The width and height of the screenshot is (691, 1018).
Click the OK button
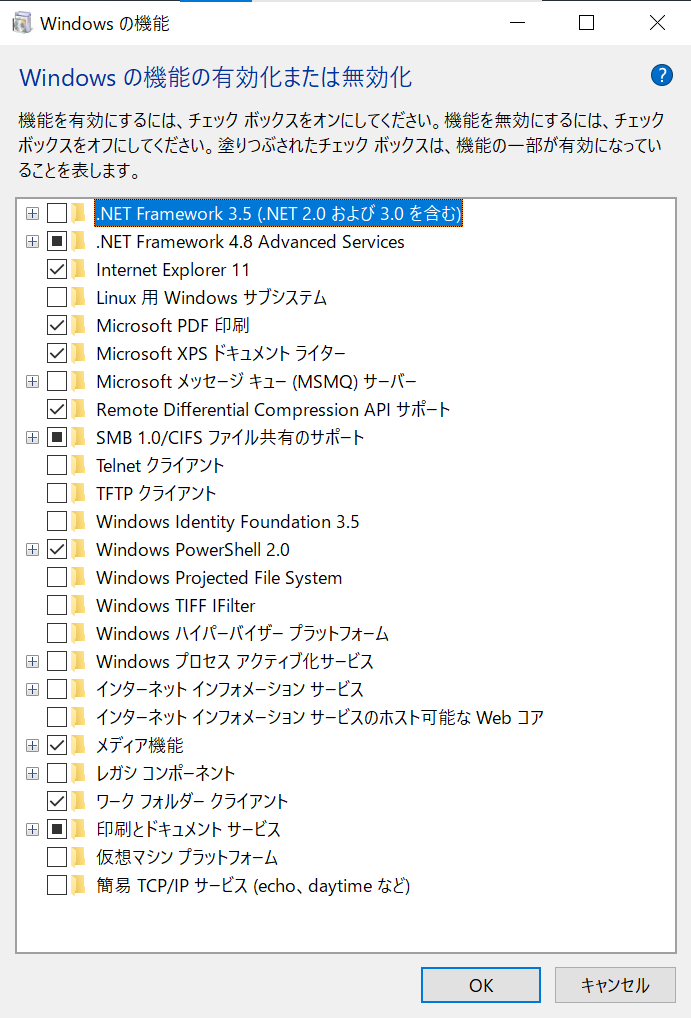[x=481, y=985]
